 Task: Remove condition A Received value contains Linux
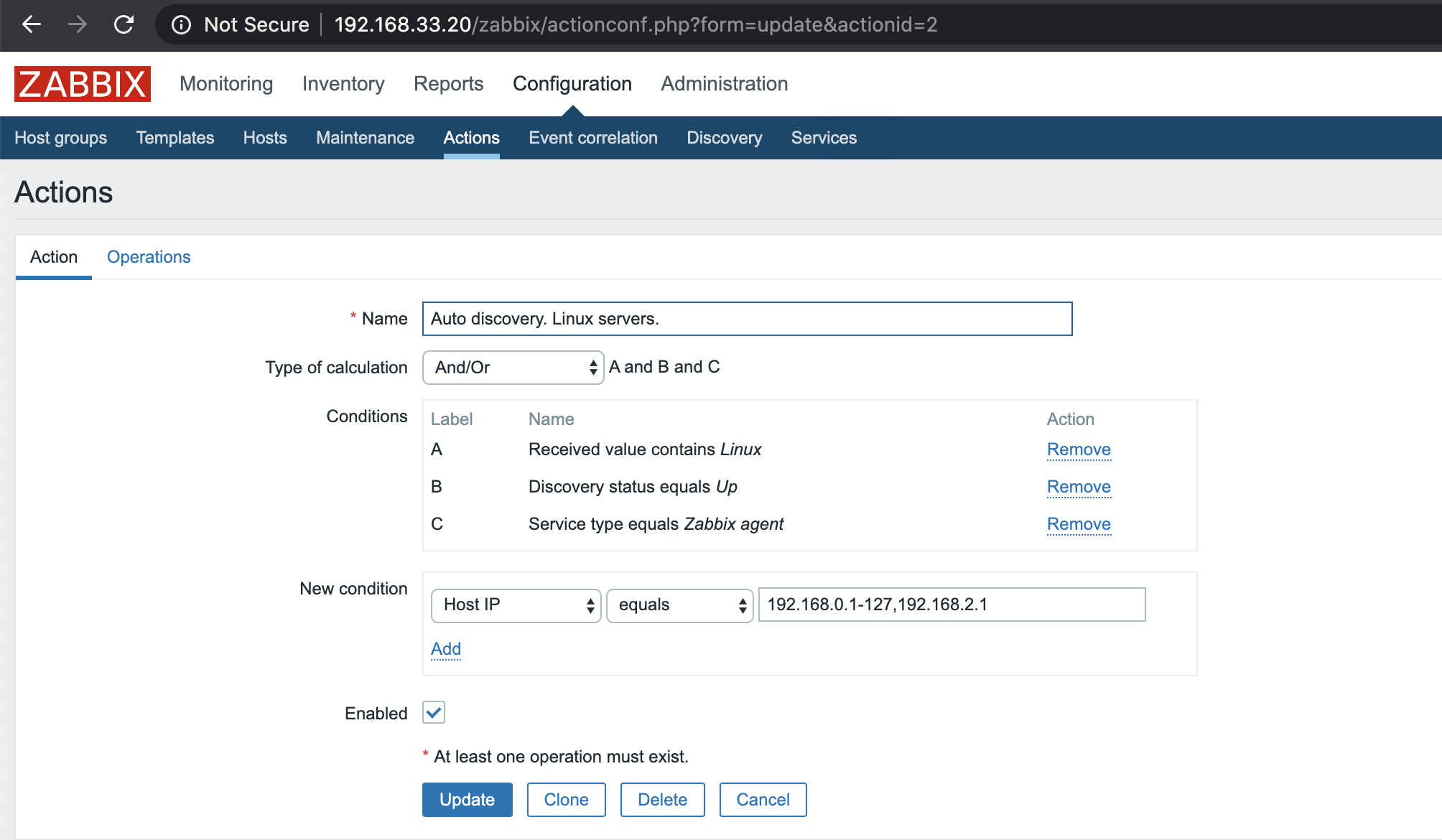point(1079,449)
